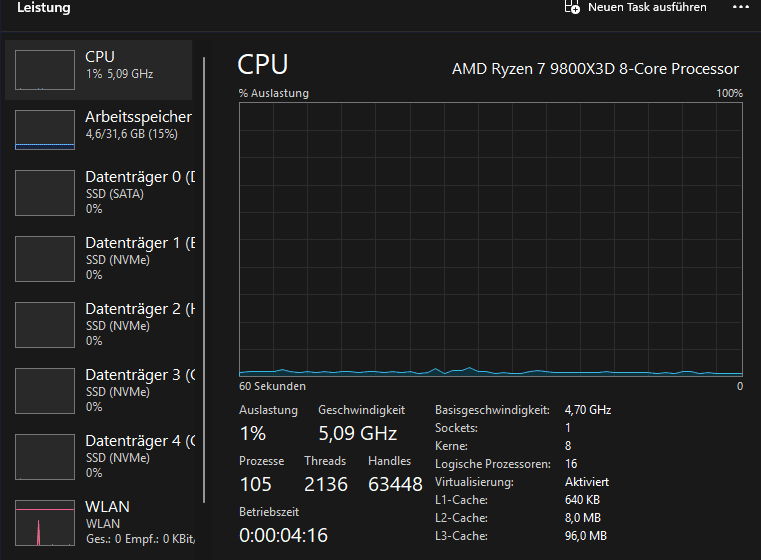
Task: Select the Arbeitsspeicher usage thumbnail
Action: point(45,130)
